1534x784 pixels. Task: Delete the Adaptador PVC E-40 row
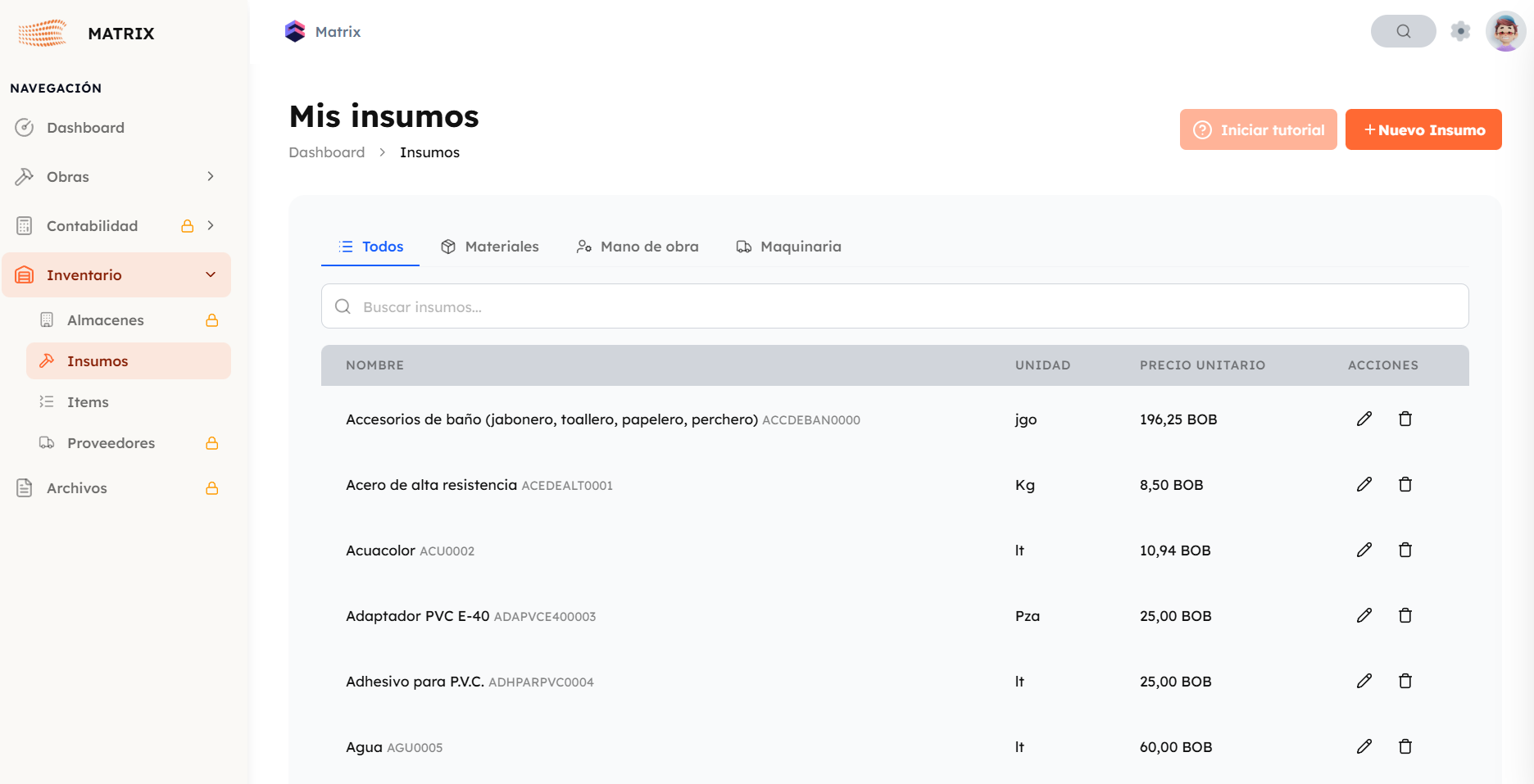tap(1405, 615)
